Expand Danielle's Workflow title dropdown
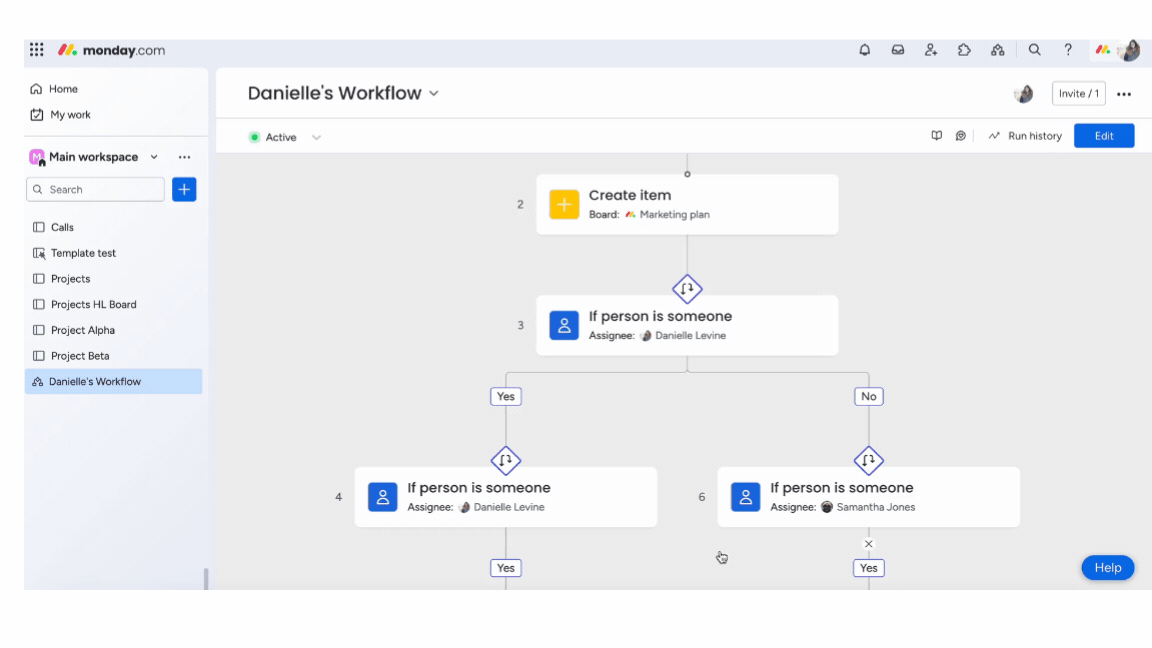The height and width of the screenshot is (648, 1152). 434,93
